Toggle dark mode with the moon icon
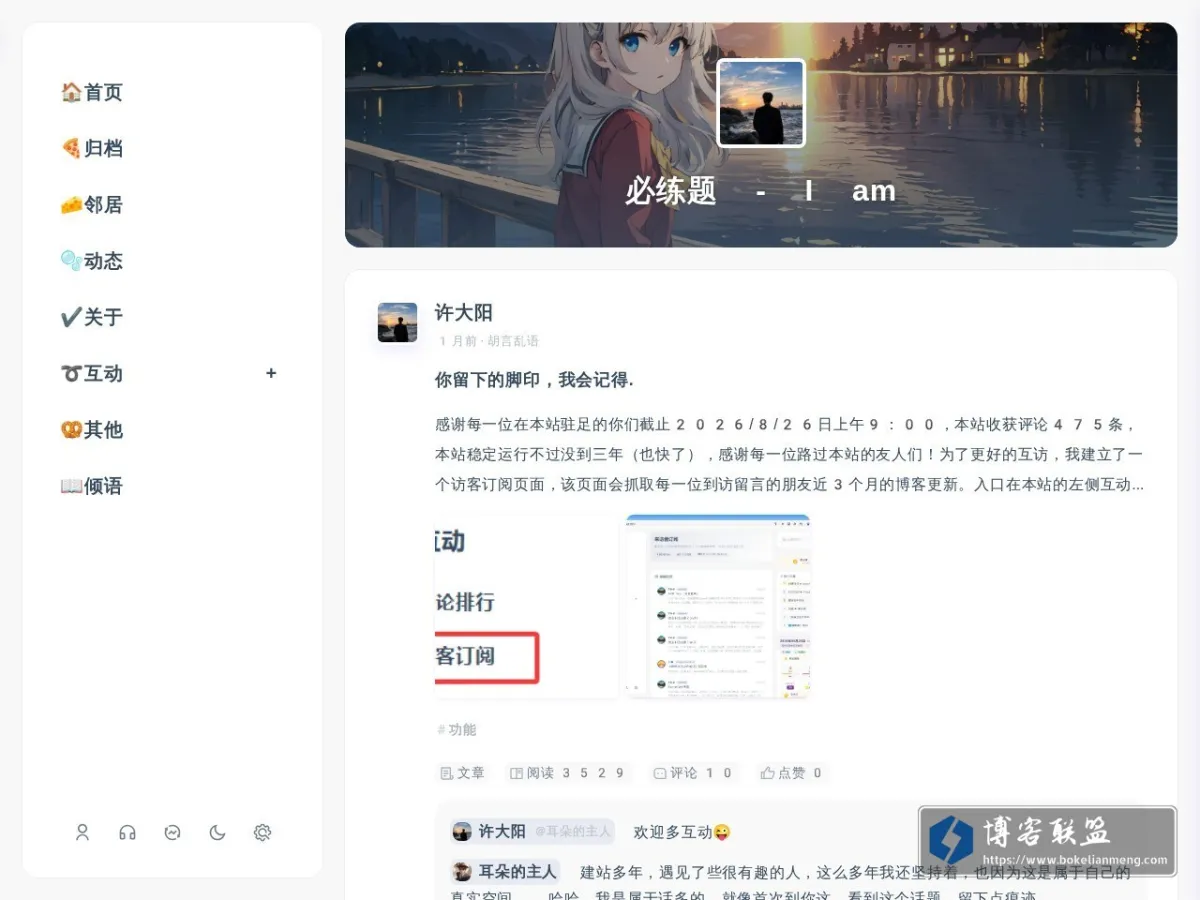Viewport: 1200px width, 900px height. click(x=217, y=832)
